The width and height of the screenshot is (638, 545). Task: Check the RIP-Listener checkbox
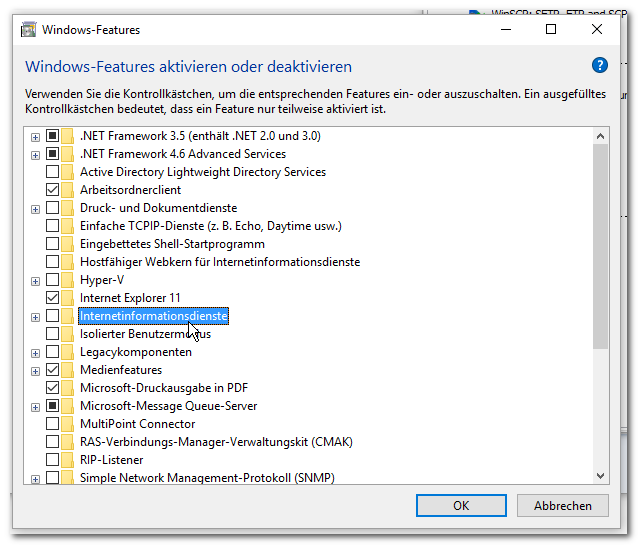coord(52,460)
